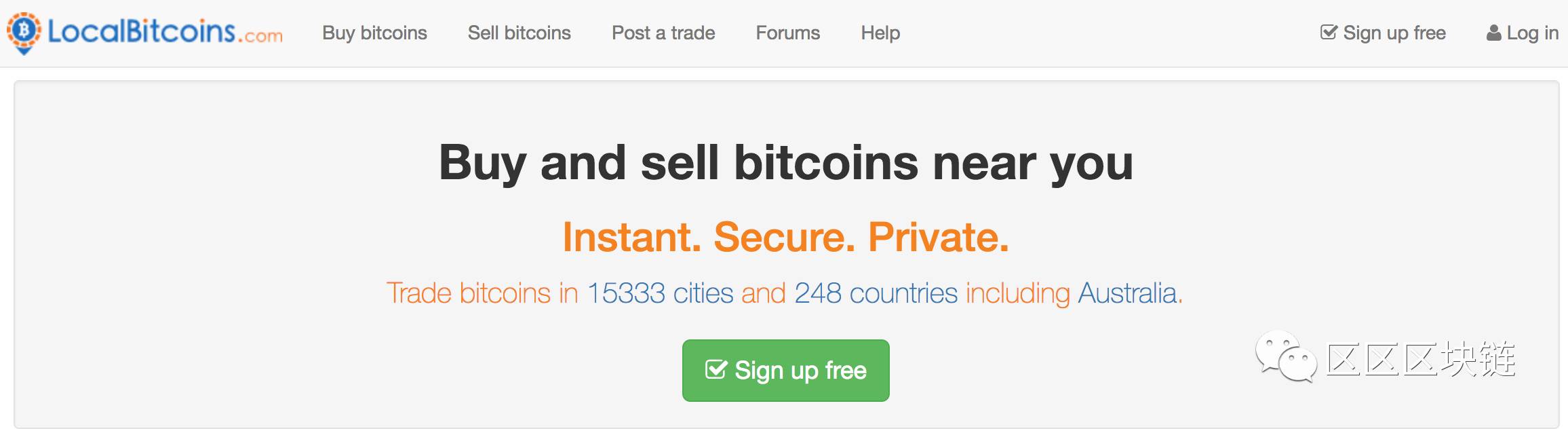Open the Buy bitcoins menu item
The height and width of the screenshot is (429, 1568).
374,33
